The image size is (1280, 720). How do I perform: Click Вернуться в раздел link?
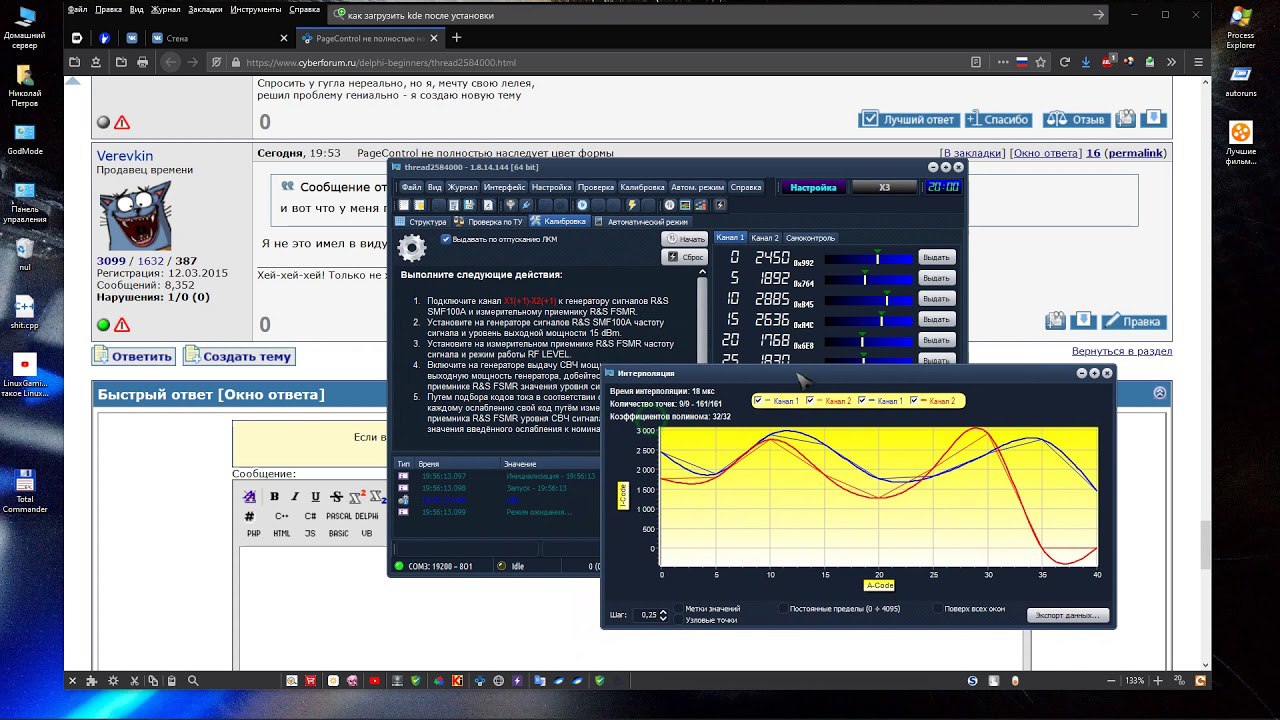pos(1122,351)
